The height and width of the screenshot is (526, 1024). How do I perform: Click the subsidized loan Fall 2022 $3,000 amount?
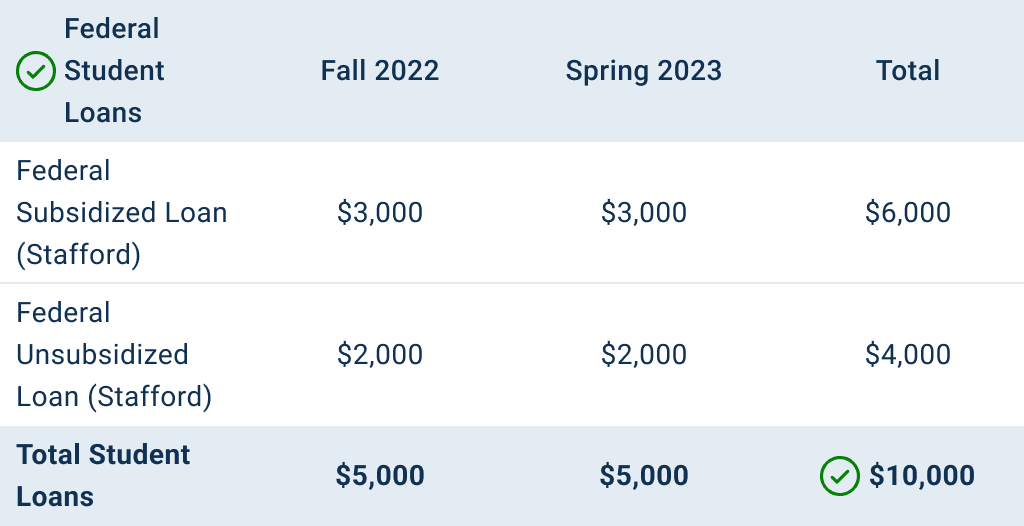click(x=379, y=212)
